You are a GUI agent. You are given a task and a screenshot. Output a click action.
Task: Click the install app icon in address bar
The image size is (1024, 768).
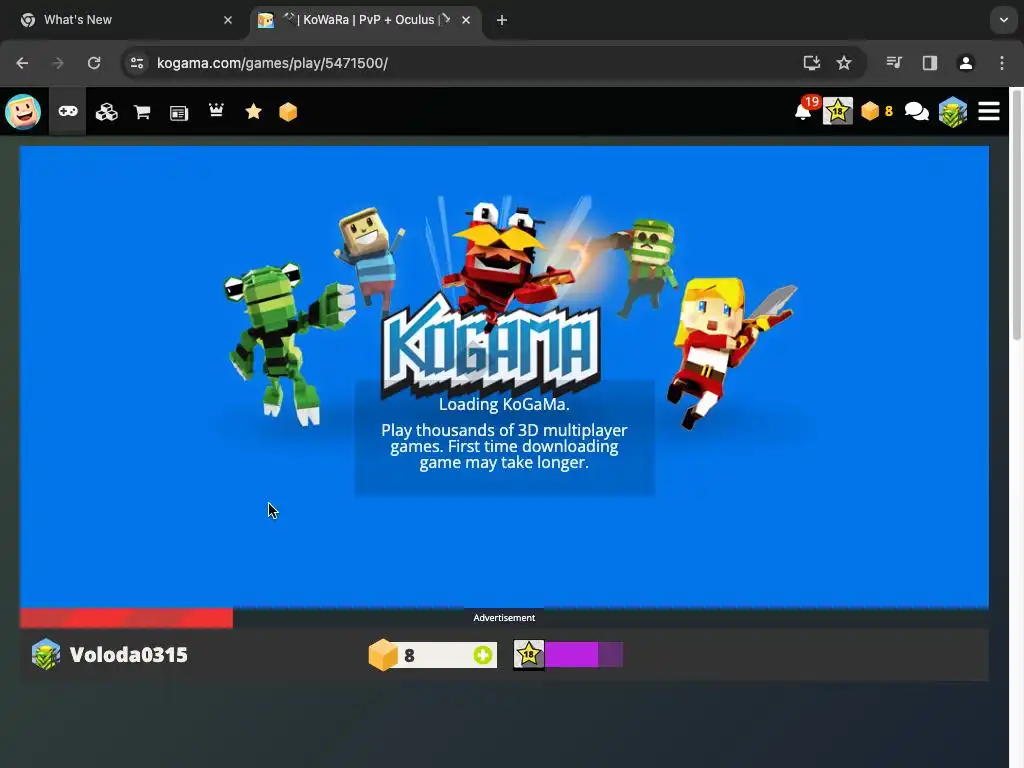click(811, 63)
